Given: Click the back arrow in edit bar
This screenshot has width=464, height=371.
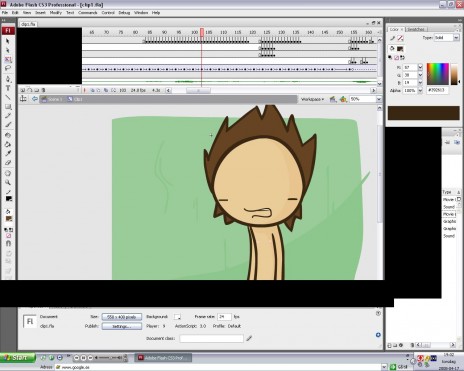Looking at the screenshot, I should 34,99.
